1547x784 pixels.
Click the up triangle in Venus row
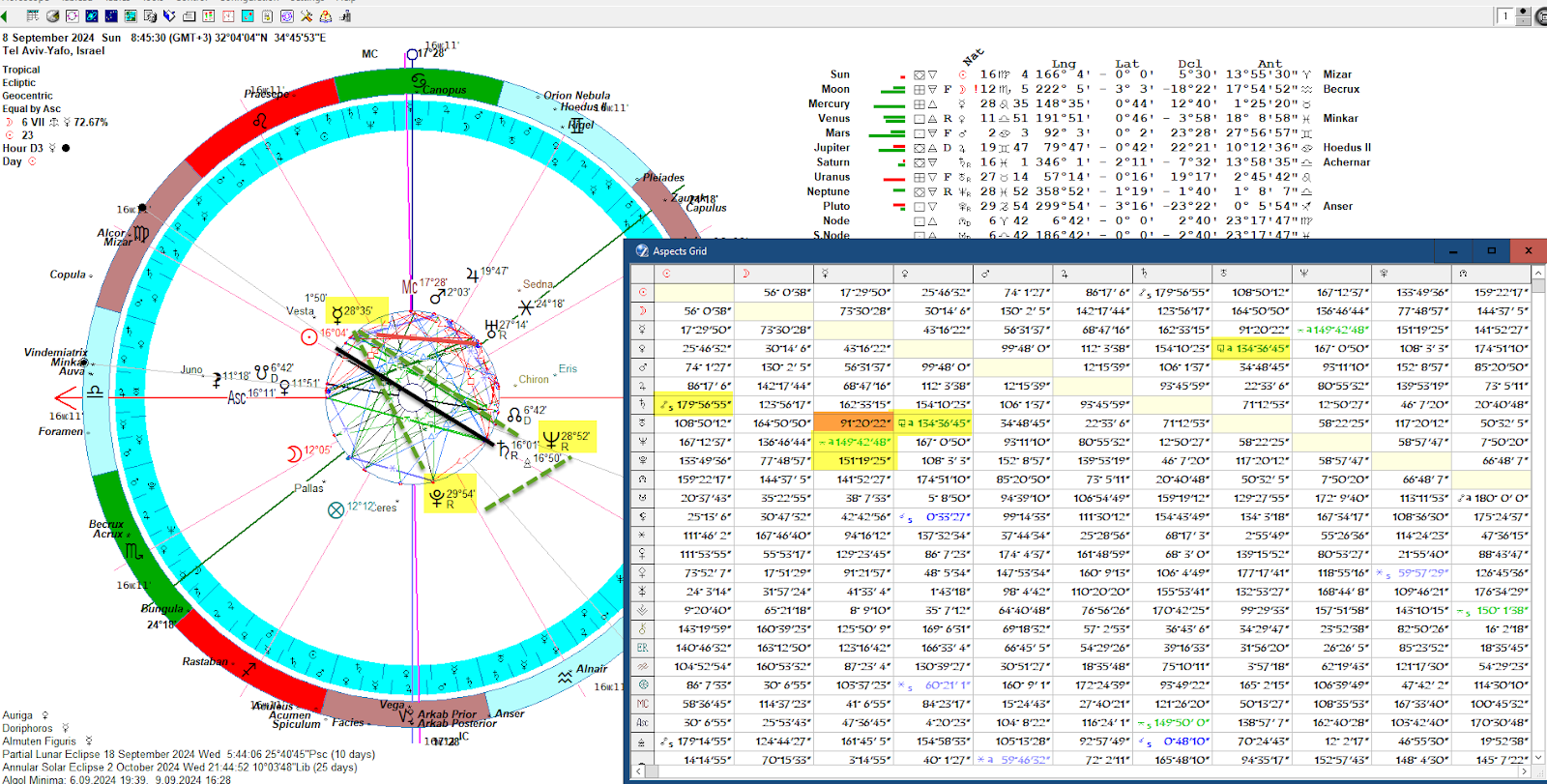pyautogui.click(x=933, y=118)
